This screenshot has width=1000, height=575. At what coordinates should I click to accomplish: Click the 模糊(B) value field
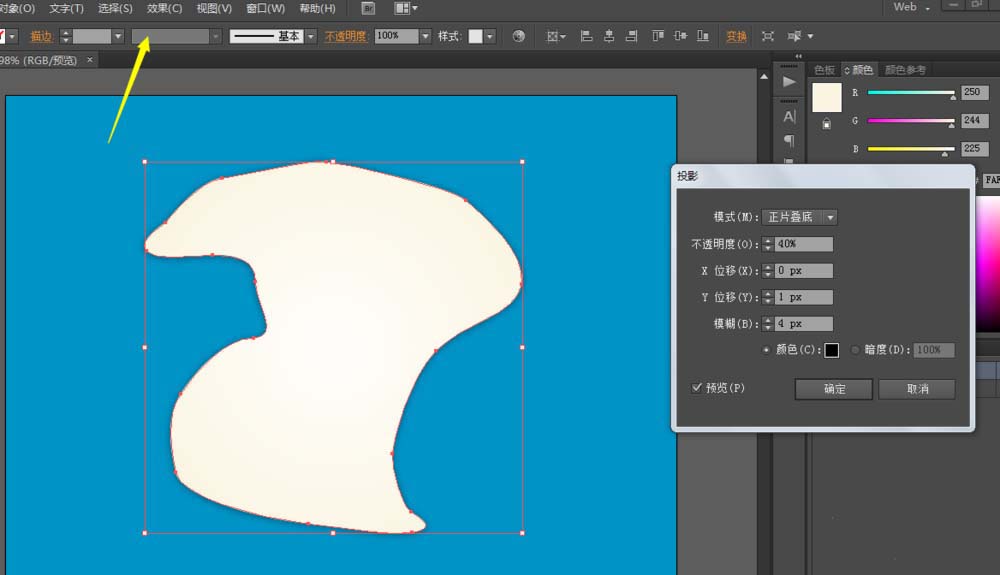click(x=803, y=324)
